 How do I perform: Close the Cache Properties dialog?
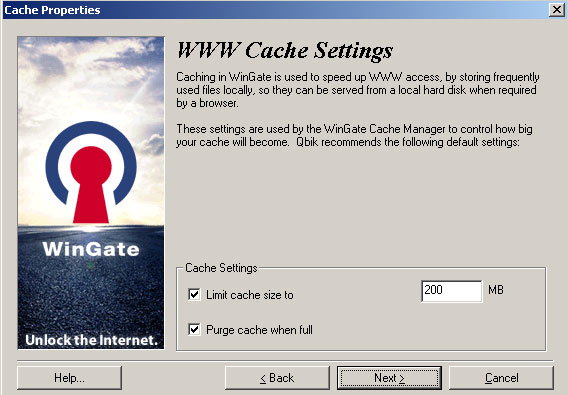(x=557, y=10)
